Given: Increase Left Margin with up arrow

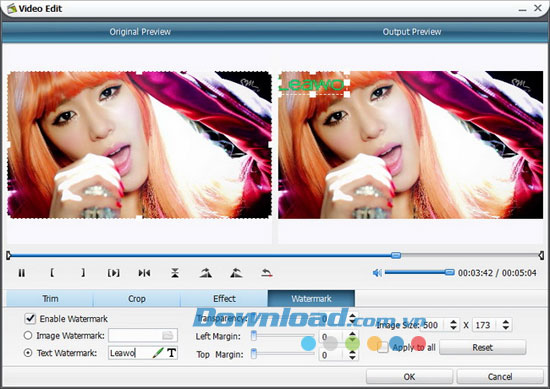Looking at the screenshot, I should point(352,334).
